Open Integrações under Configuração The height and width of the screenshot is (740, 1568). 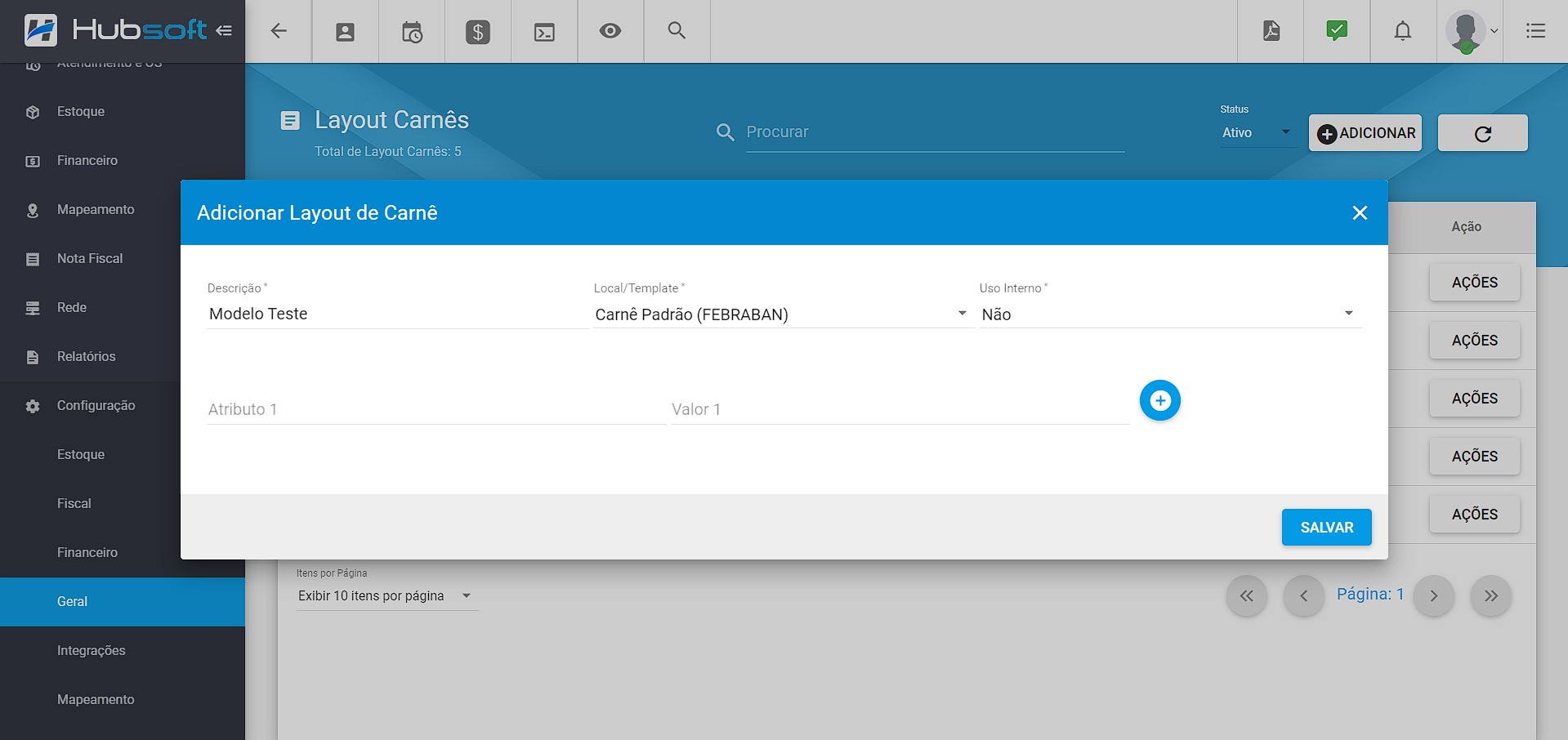(123, 651)
